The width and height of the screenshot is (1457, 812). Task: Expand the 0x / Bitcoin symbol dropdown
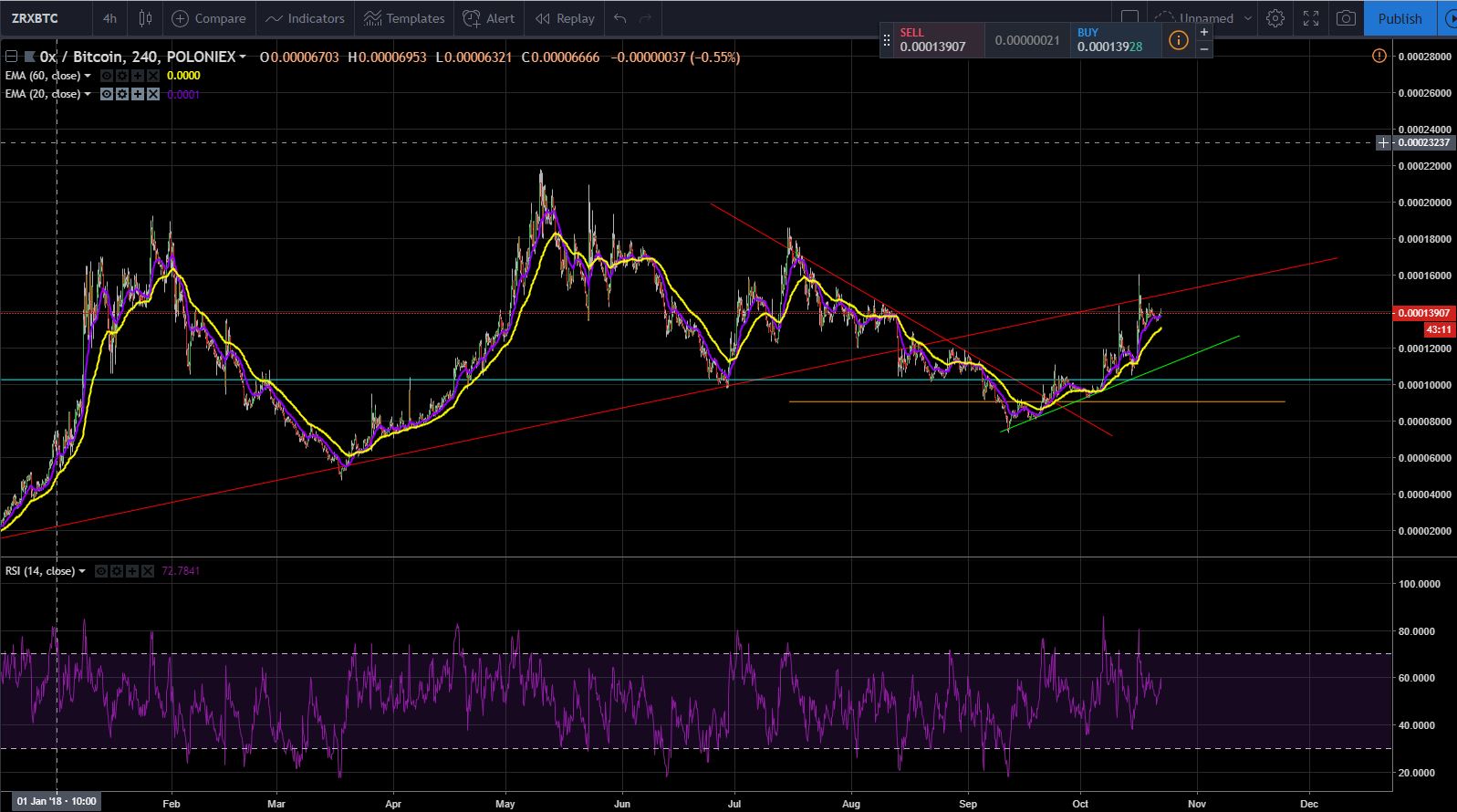pyautogui.click(x=243, y=57)
